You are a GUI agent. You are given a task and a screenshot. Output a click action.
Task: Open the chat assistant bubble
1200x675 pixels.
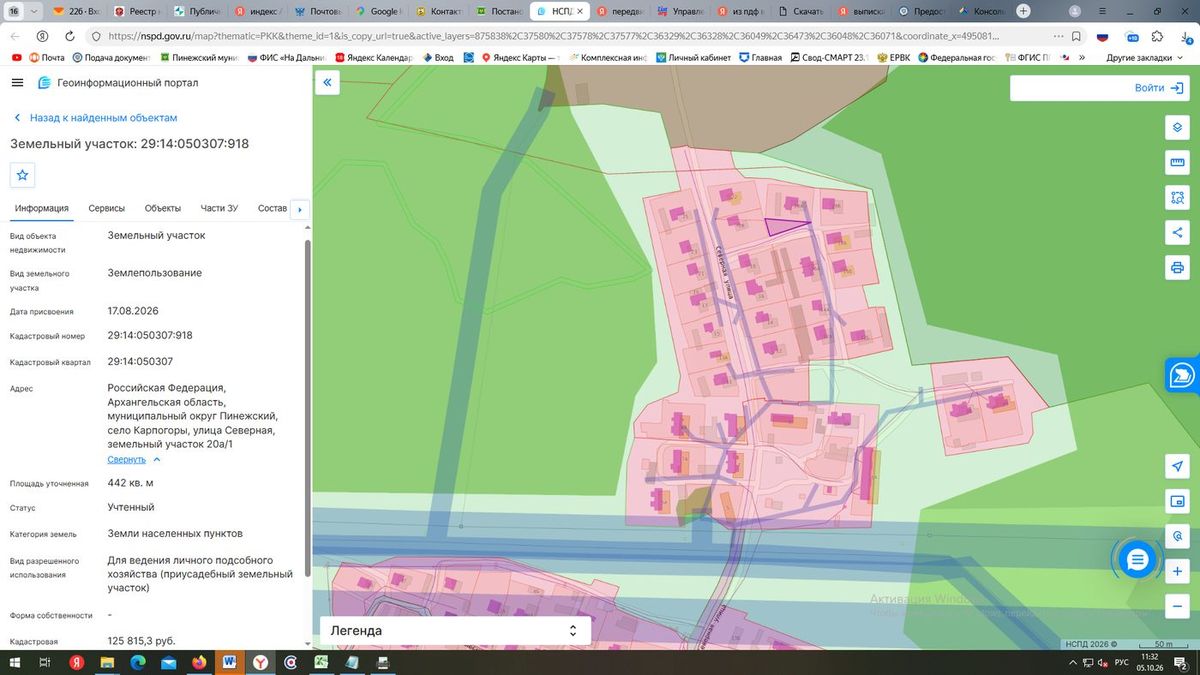pyautogui.click(x=1137, y=561)
